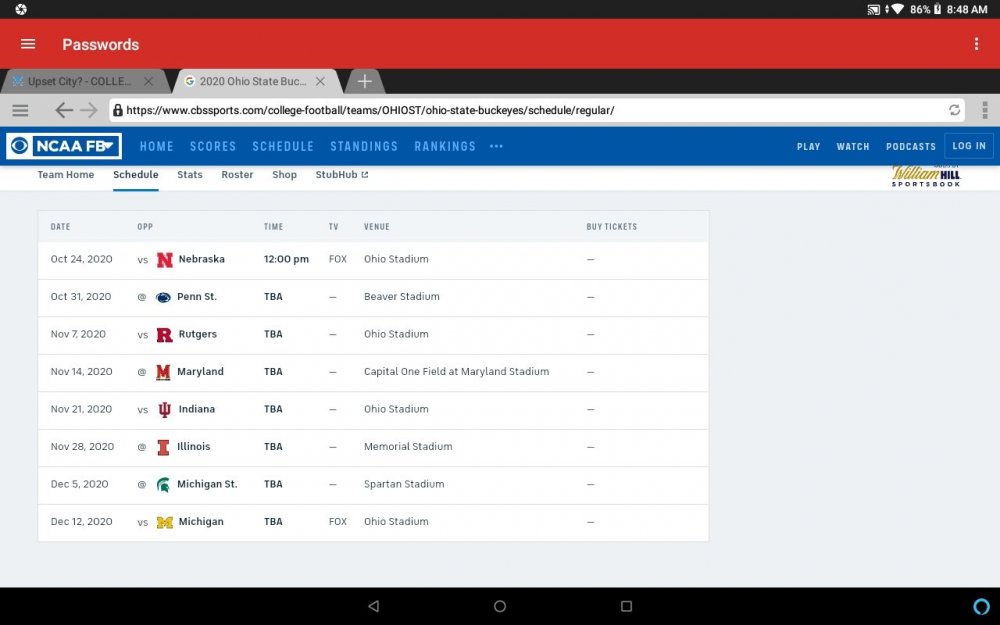Open the SCHEDULE nav item
This screenshot has width=1000, height=625.
pos(283,147)
